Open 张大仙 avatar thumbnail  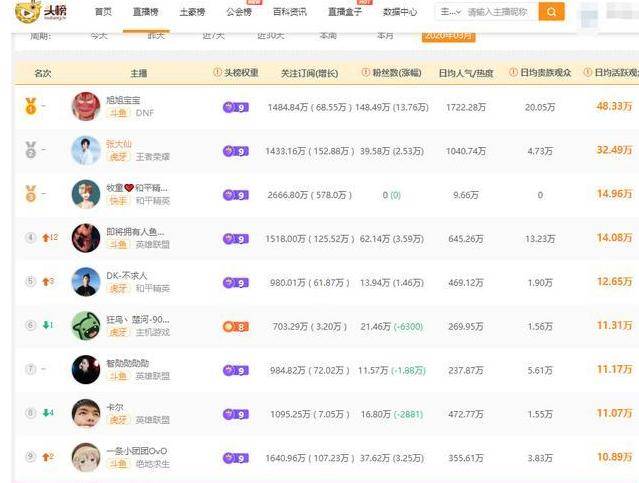click(x=86, y=150)
